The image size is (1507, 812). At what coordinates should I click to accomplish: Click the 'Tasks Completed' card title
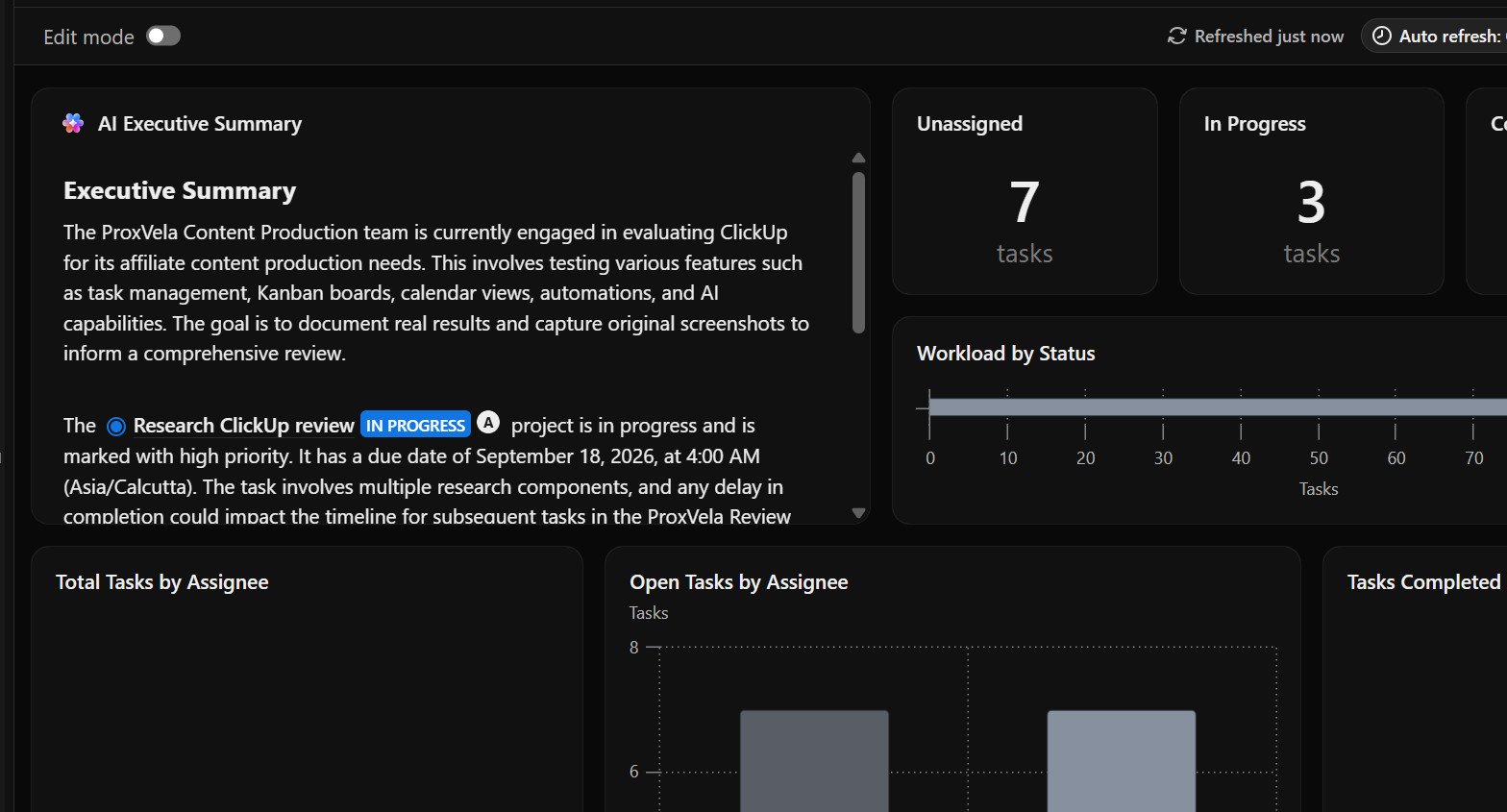click(1423, 582)
